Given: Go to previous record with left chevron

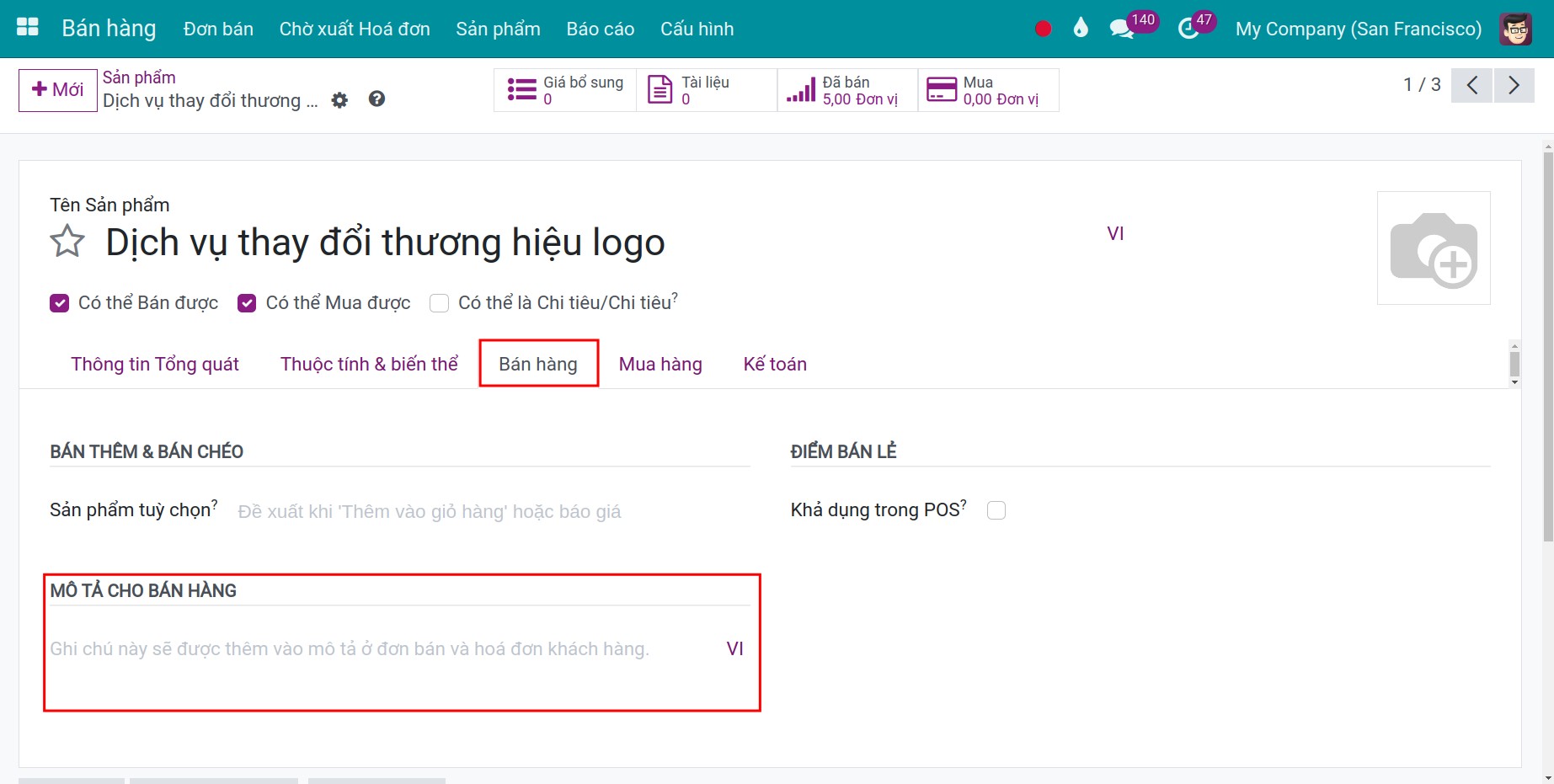Looking at the screenshot, I should pos(1471,85).
